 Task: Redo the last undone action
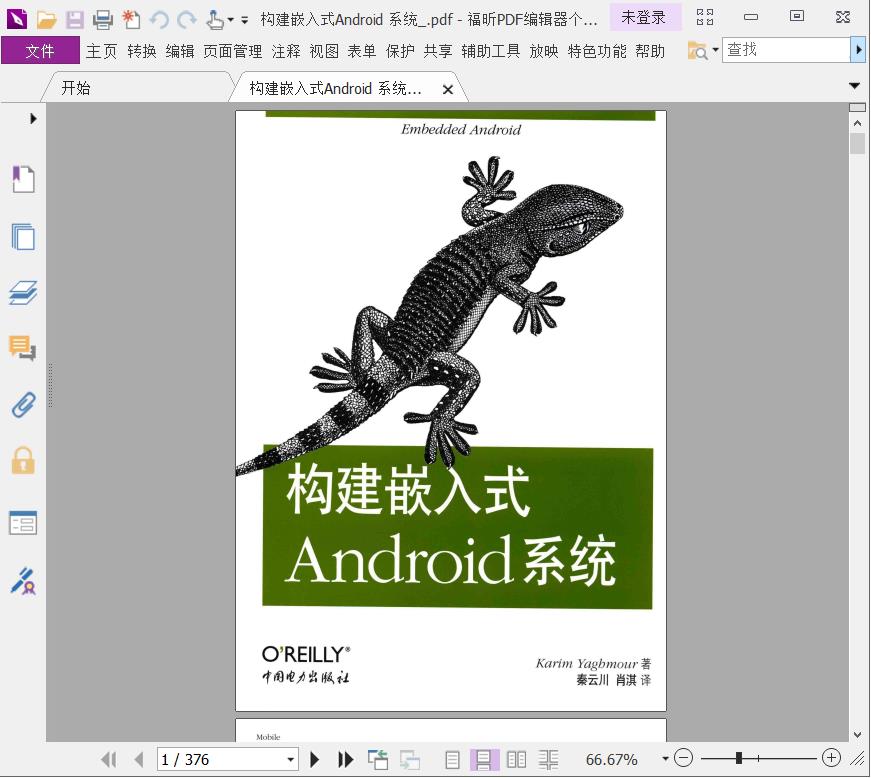pos(187,20)
